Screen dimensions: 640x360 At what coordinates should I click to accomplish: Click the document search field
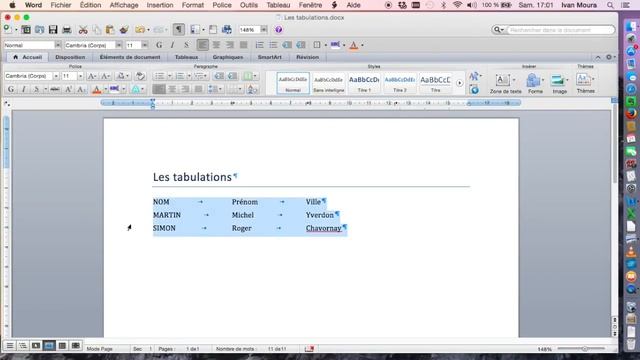(560, 30)
